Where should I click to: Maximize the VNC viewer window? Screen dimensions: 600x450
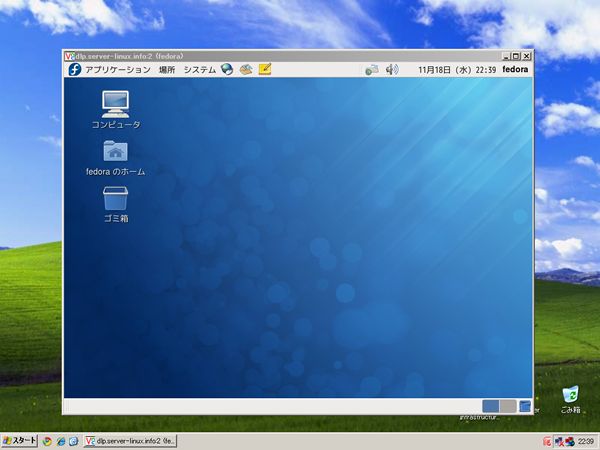(516, 56)
